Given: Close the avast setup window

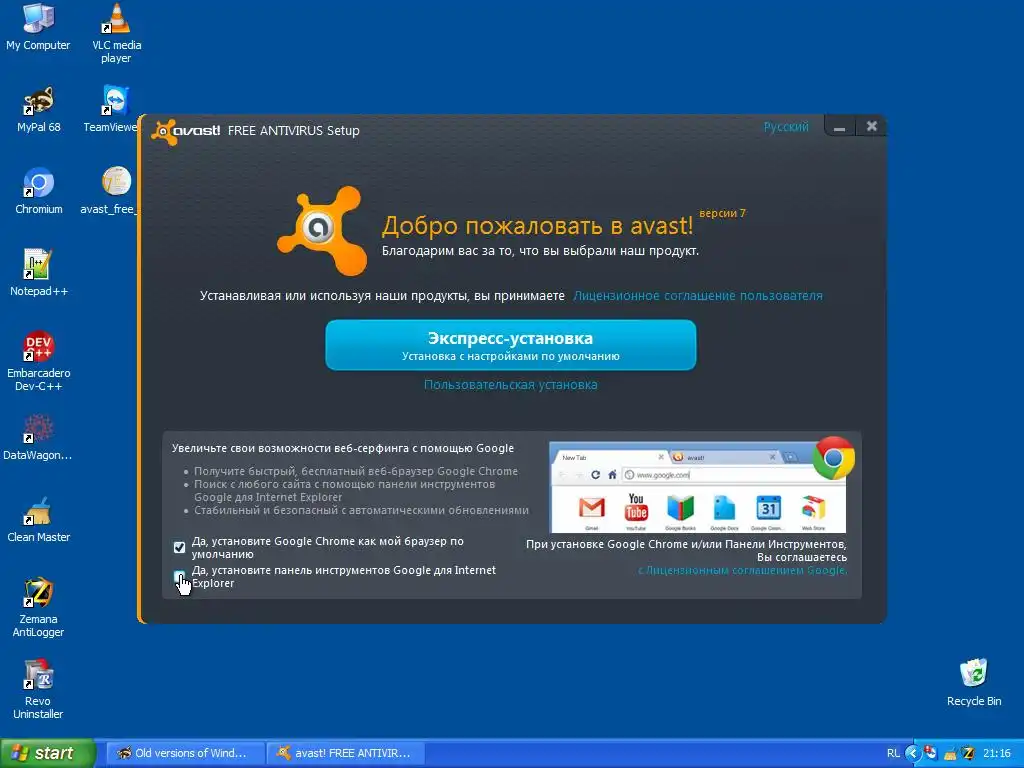Looking at the screenshot, I should tap(871, 126).
